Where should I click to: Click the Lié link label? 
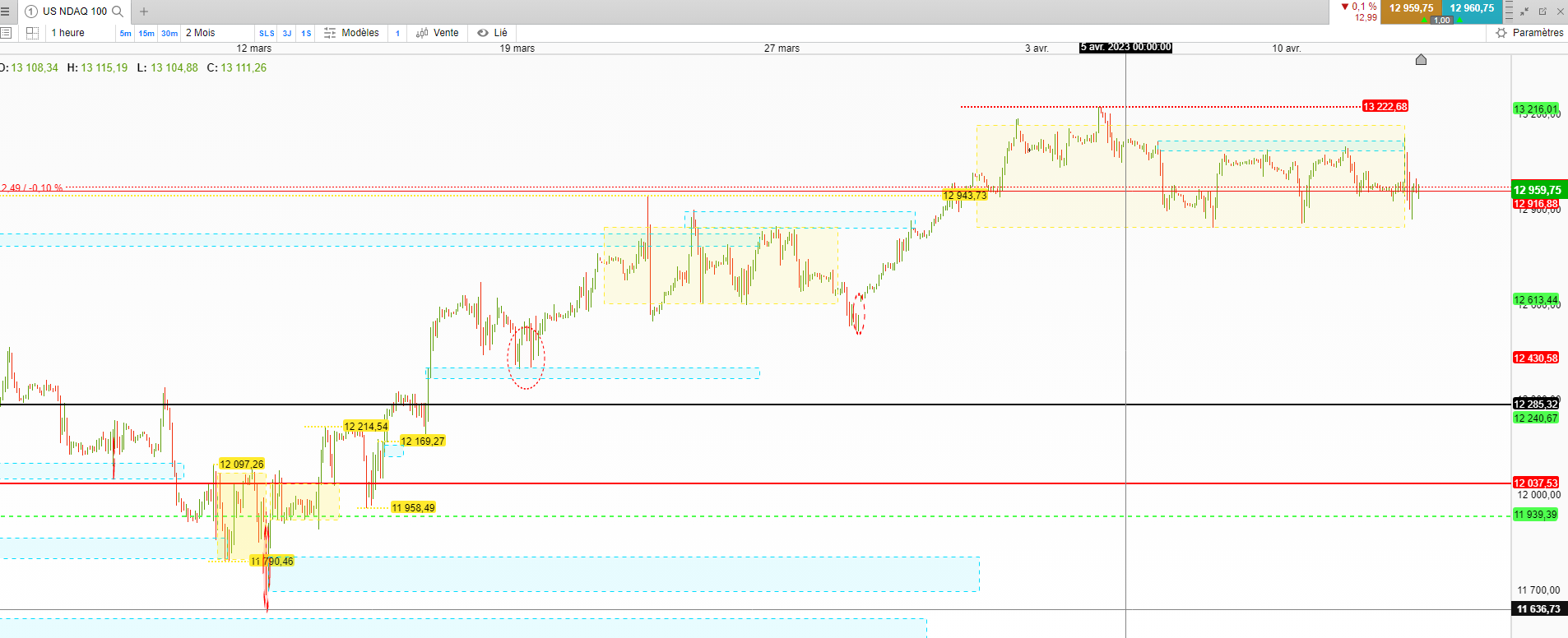click(x=500, y=33)
